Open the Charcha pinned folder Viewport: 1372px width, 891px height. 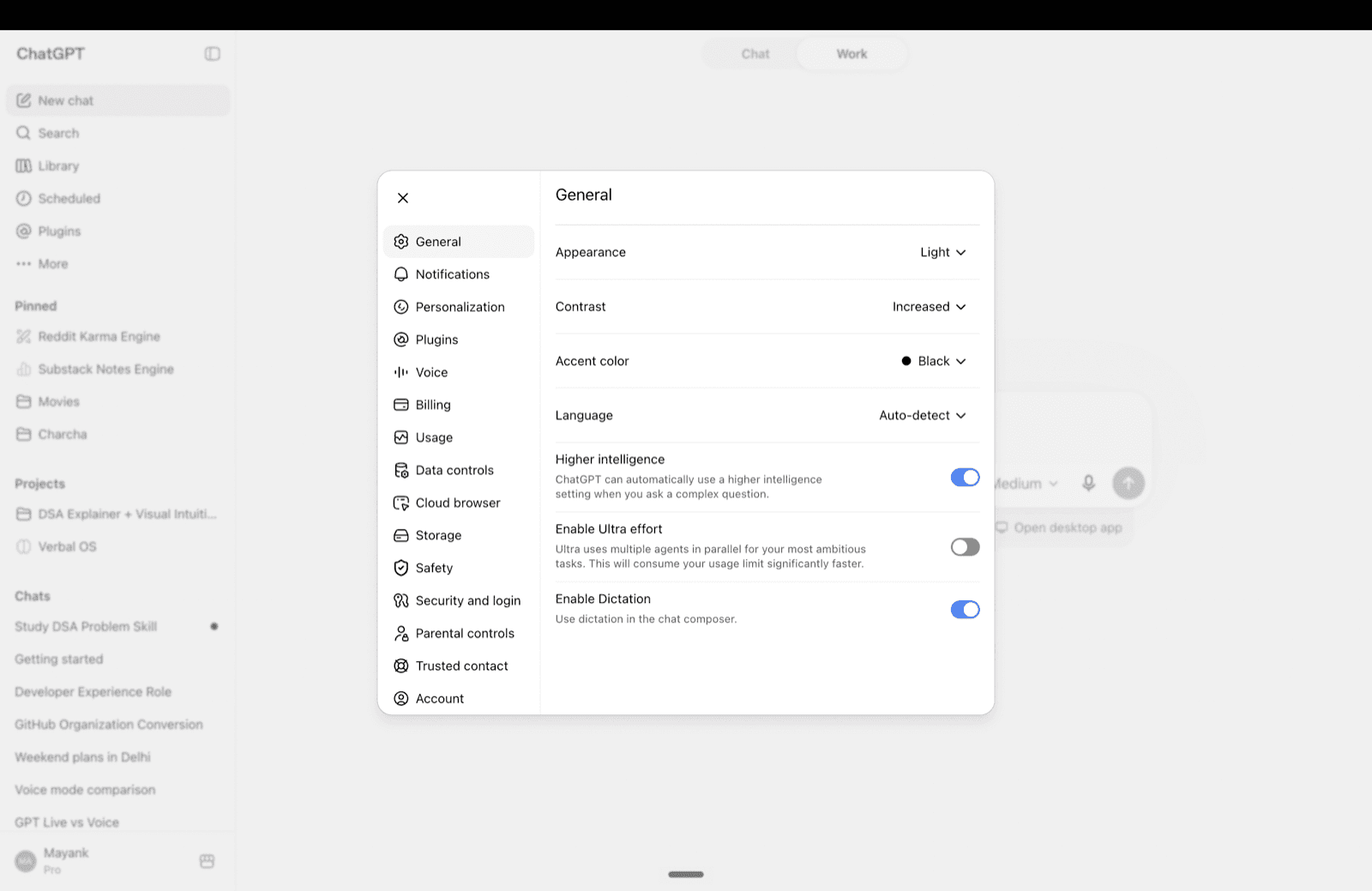click(x=117, y=434)
